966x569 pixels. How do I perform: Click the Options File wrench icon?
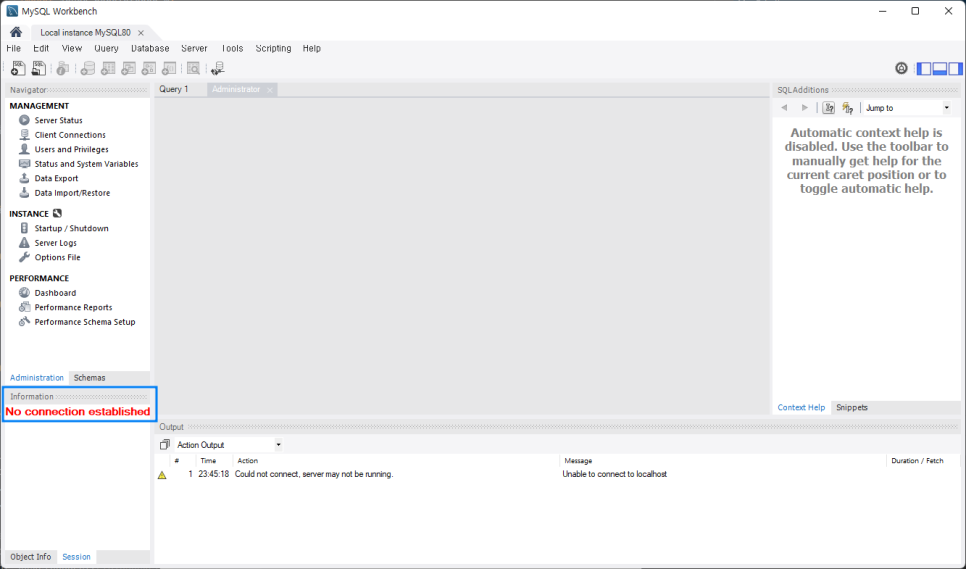coord(24,257)
